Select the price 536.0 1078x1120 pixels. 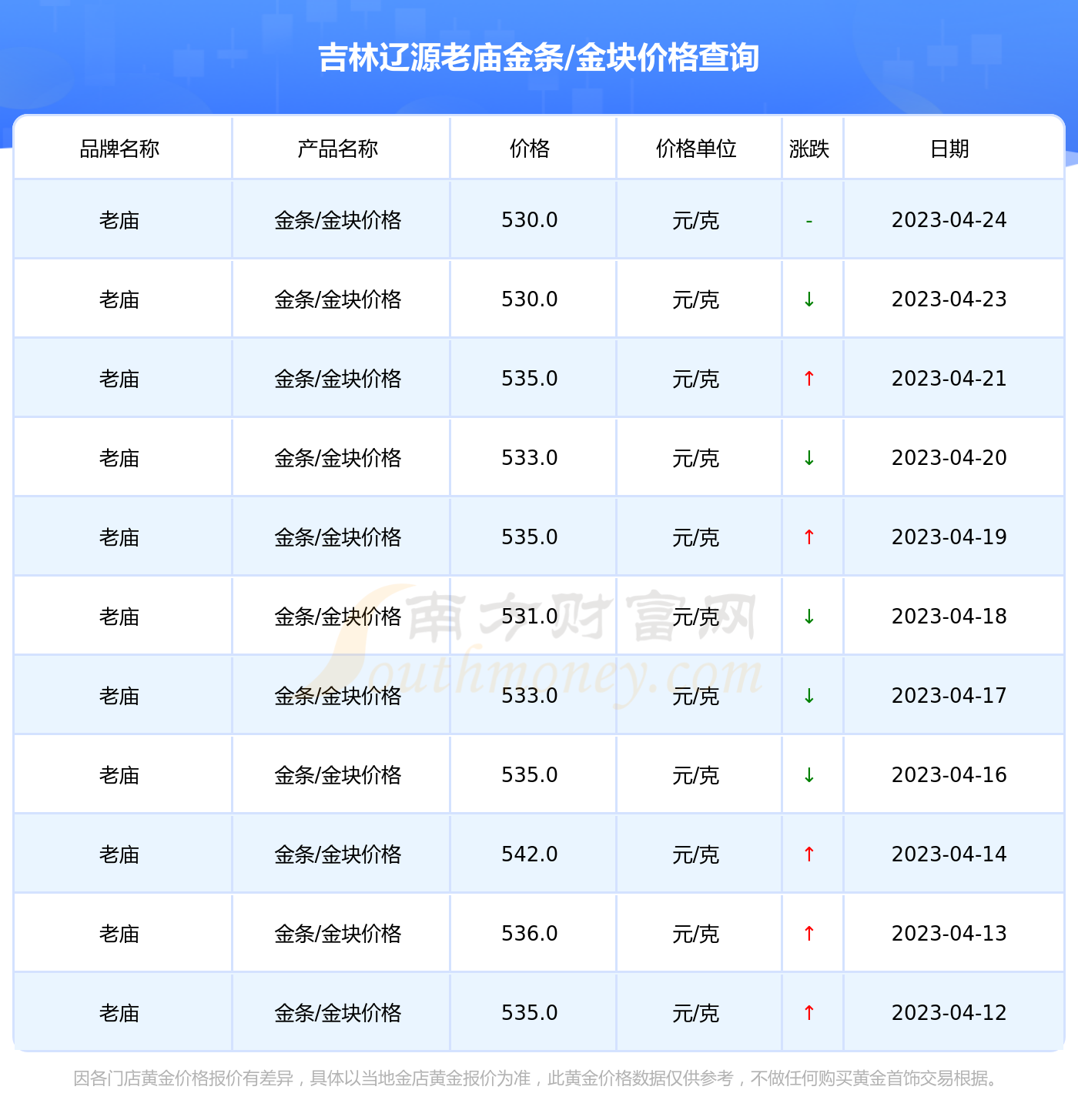tap(530, 934)
